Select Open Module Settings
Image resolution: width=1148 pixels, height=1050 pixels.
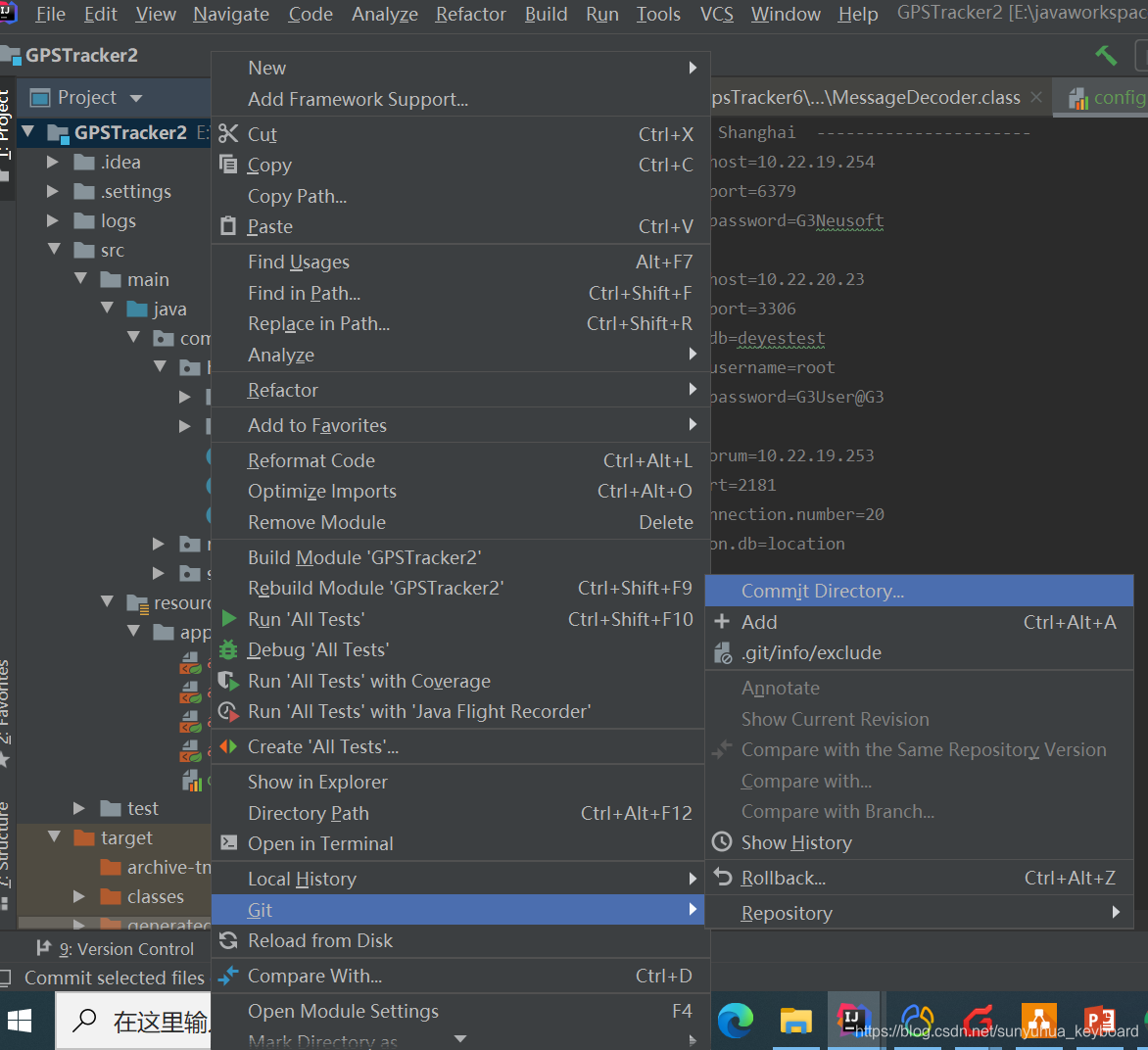click(460, 1011)
